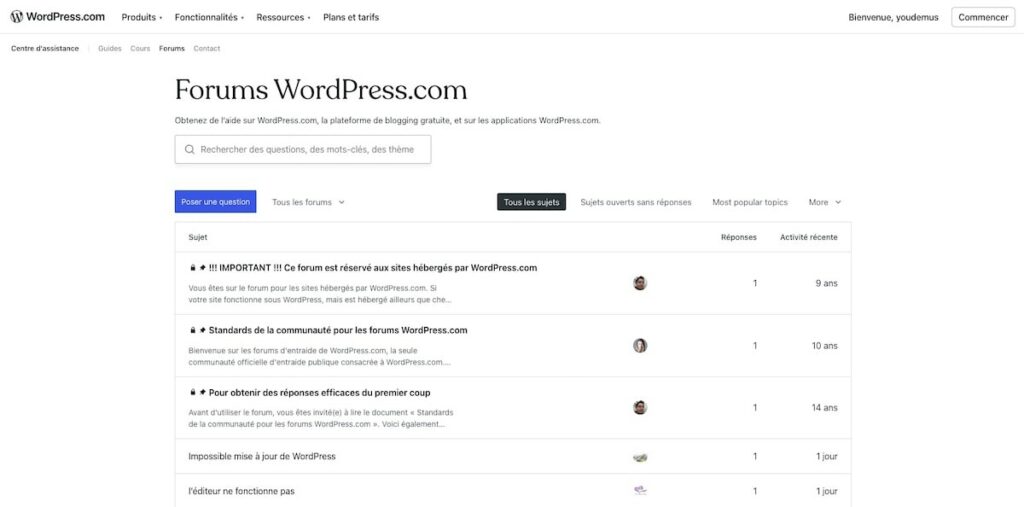Click the Sujet column header
The image size is (1024, 507).
[198, 237]
